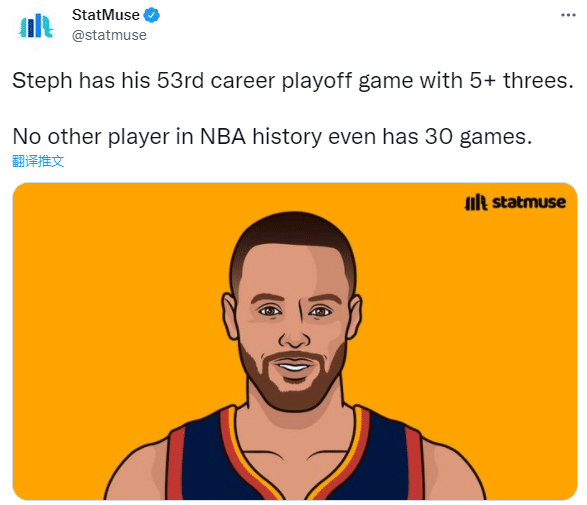This screenshot has height=505, width=587.
Task: Click the StatMuse display name
Action: (x=106, y=15)
